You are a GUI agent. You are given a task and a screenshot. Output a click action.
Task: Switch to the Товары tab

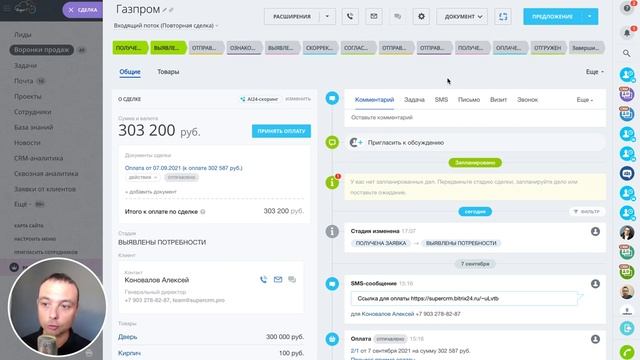(x=168, y=72)
